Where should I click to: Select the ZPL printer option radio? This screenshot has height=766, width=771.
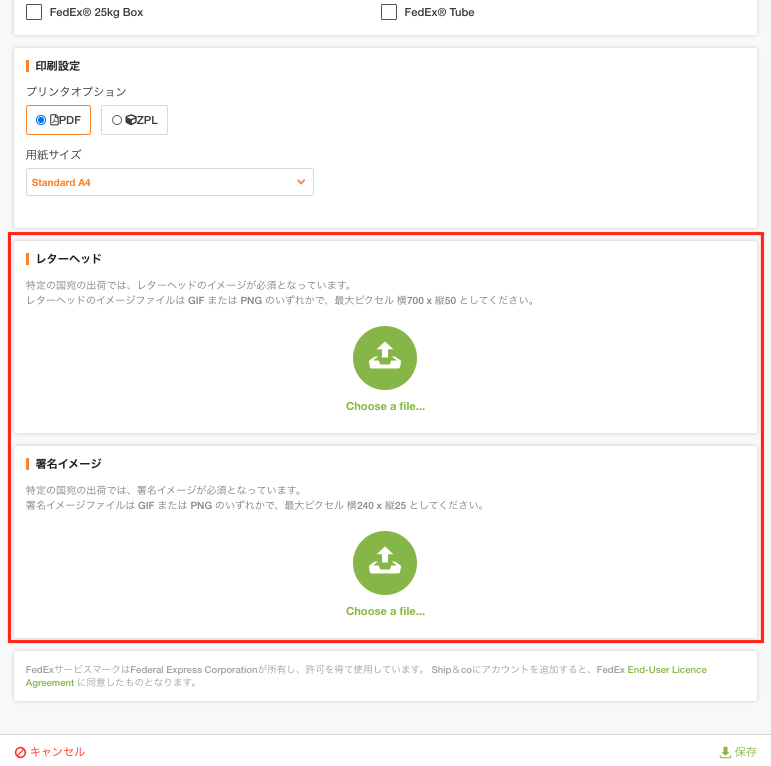(117, 120)
